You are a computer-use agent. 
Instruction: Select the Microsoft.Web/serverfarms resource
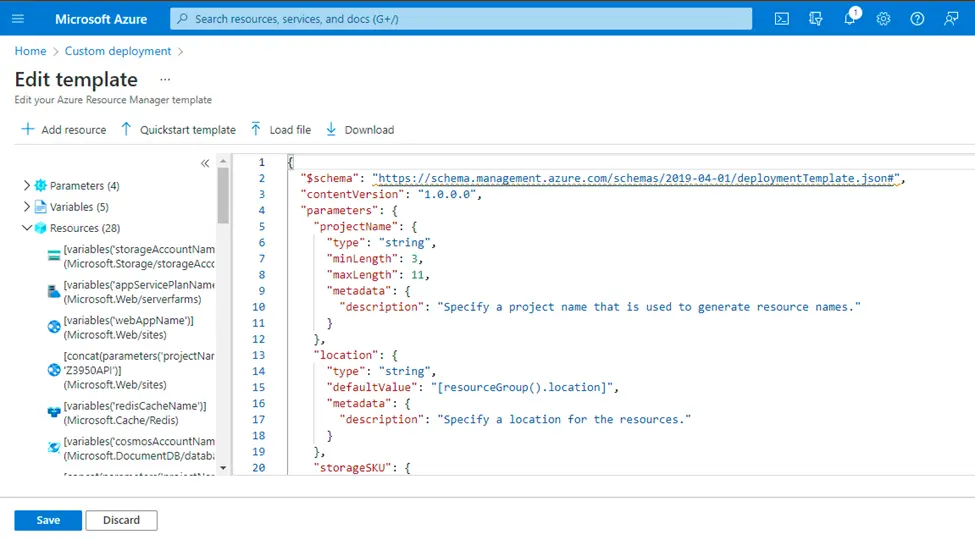point(139,292)
